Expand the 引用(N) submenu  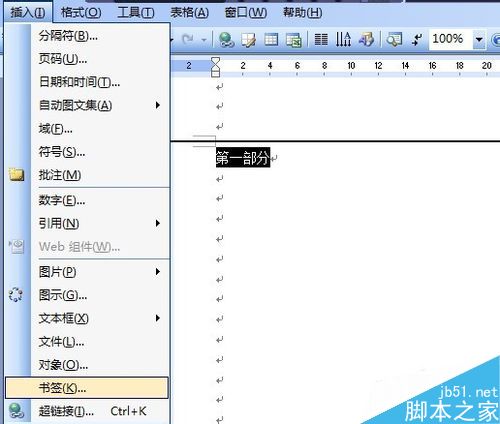[x=87, y=223]
